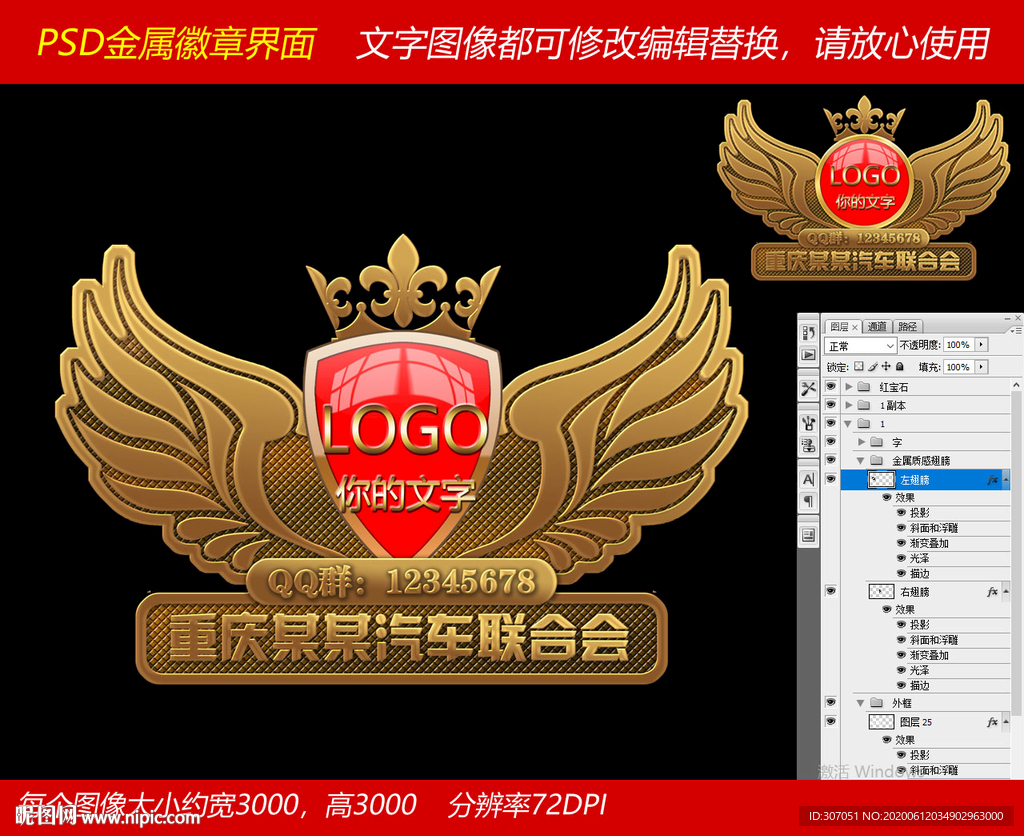The height and width of the screenshot is (836, 1024).
Task: Click 投影 effect row under 图层 25
Action: point(952,755)
